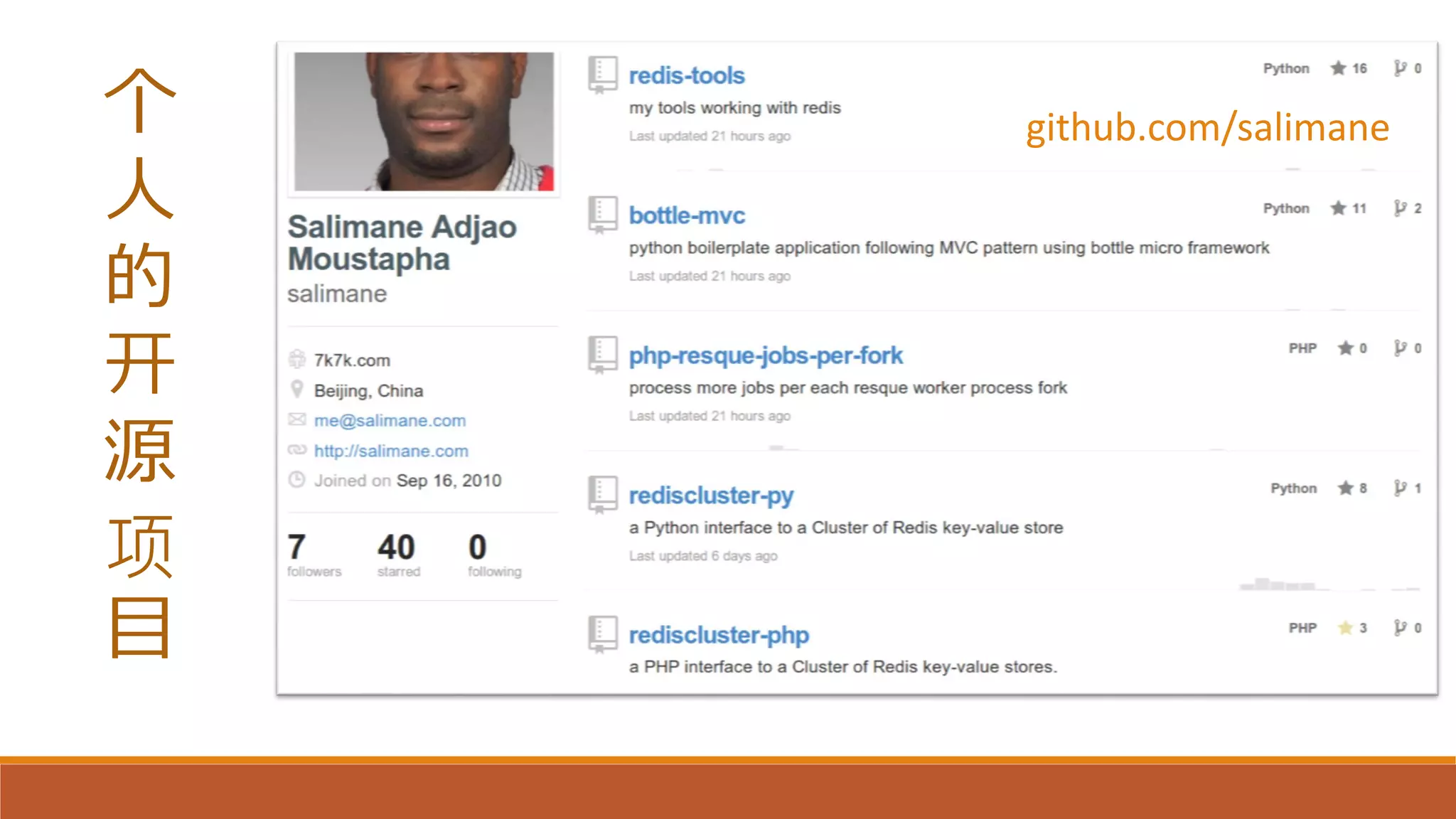The image size is (1456, 819).
Task: Click the me@salimane.com email link
Action: (390, 421)
